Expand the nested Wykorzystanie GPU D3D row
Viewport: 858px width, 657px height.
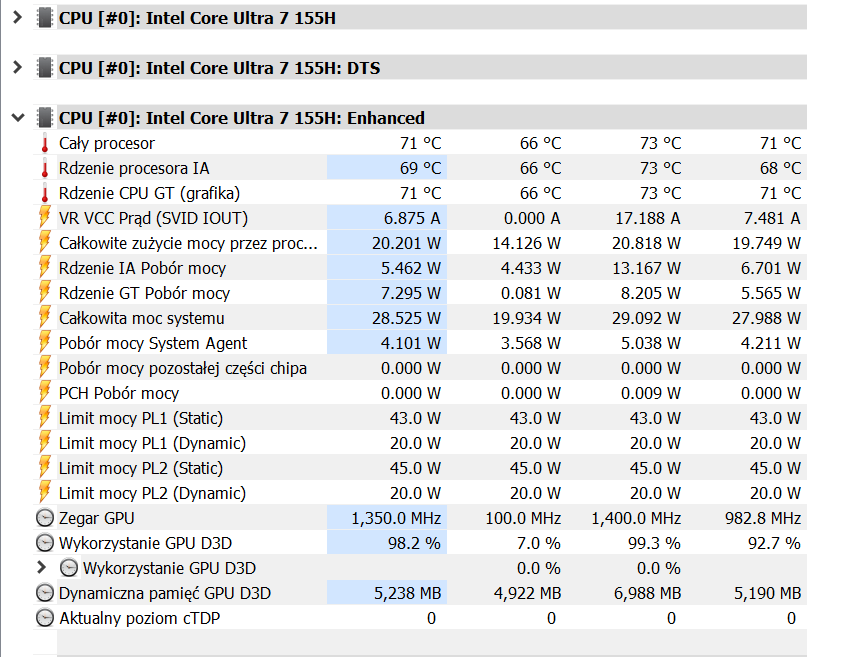click(x=41, y=568)
